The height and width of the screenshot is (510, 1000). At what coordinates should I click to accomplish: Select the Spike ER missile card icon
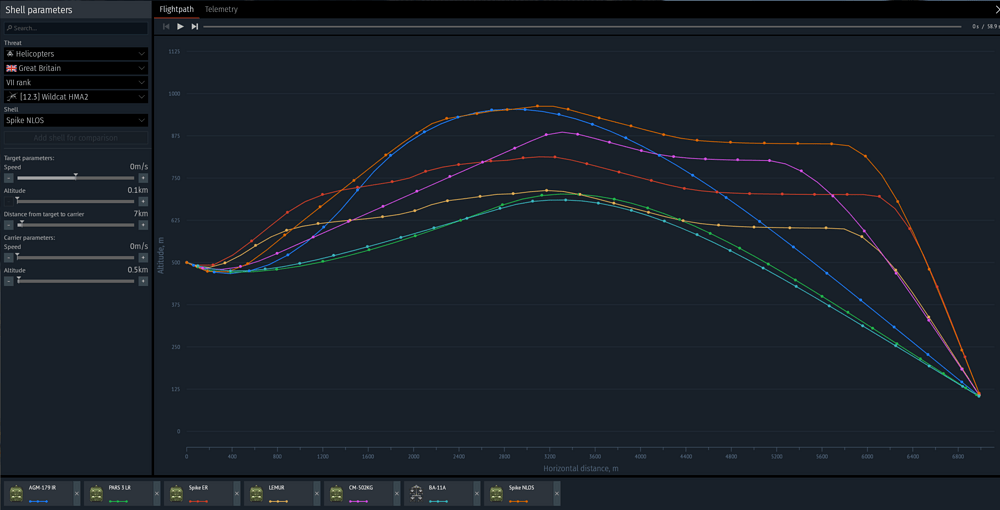coord(176,493)
